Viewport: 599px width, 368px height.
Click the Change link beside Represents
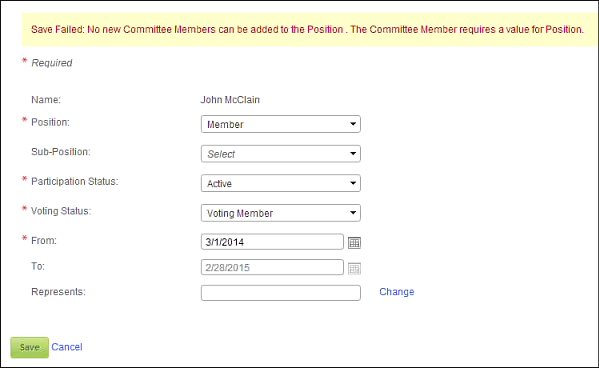coord(397,292)
